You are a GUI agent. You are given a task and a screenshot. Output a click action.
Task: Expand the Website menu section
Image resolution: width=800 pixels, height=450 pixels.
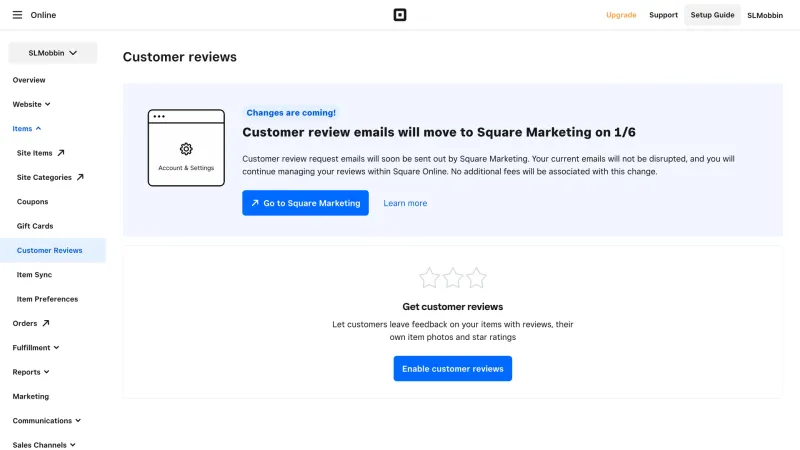pos(32,104)
